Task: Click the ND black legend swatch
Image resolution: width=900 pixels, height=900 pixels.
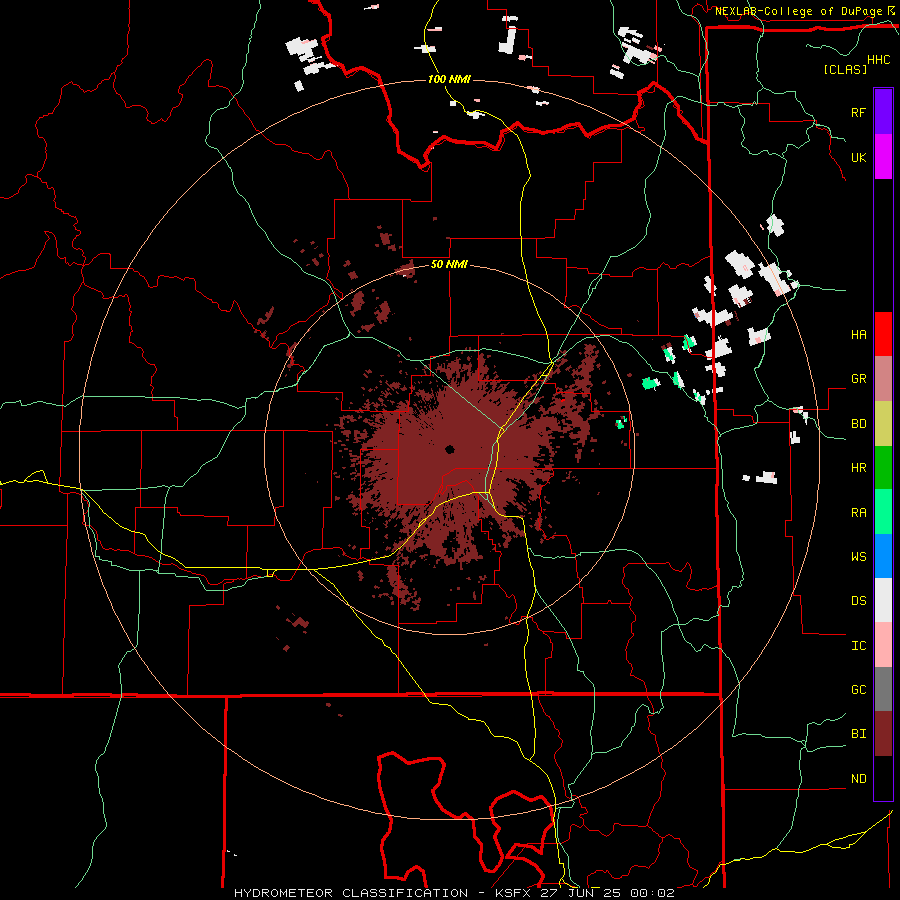Action: pyautogui.click(x=883, y=778)
